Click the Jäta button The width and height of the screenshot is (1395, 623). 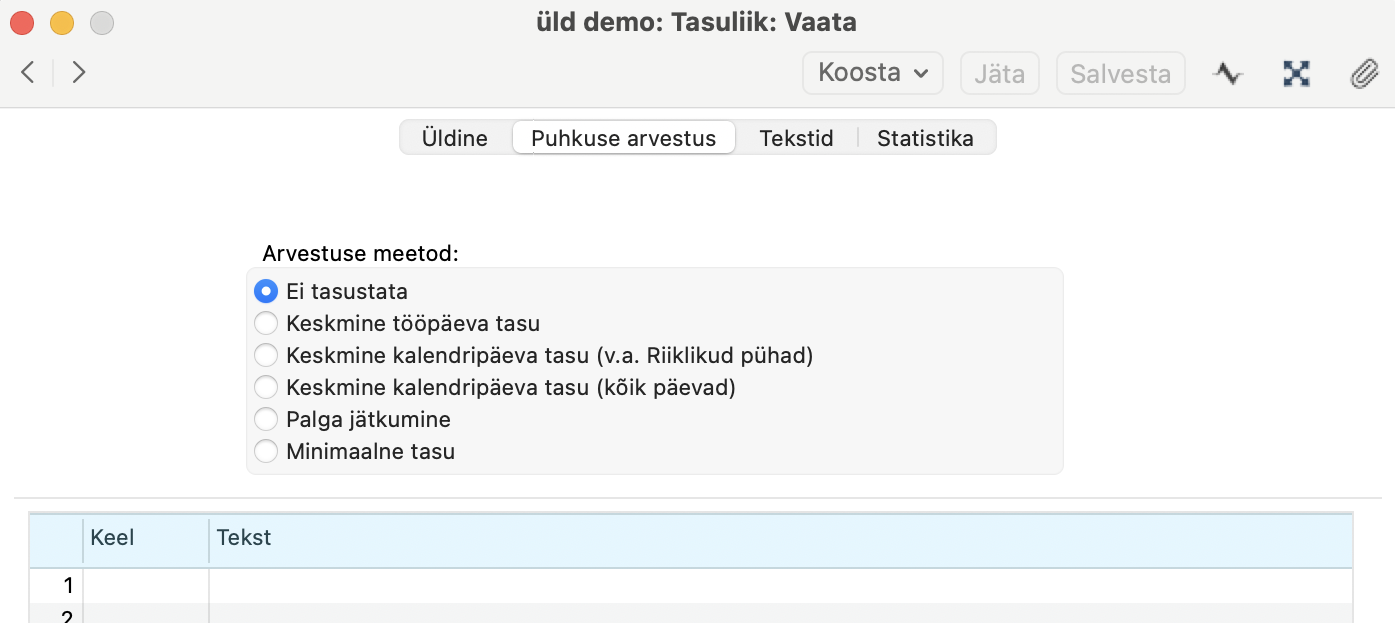click(1000, 73)
